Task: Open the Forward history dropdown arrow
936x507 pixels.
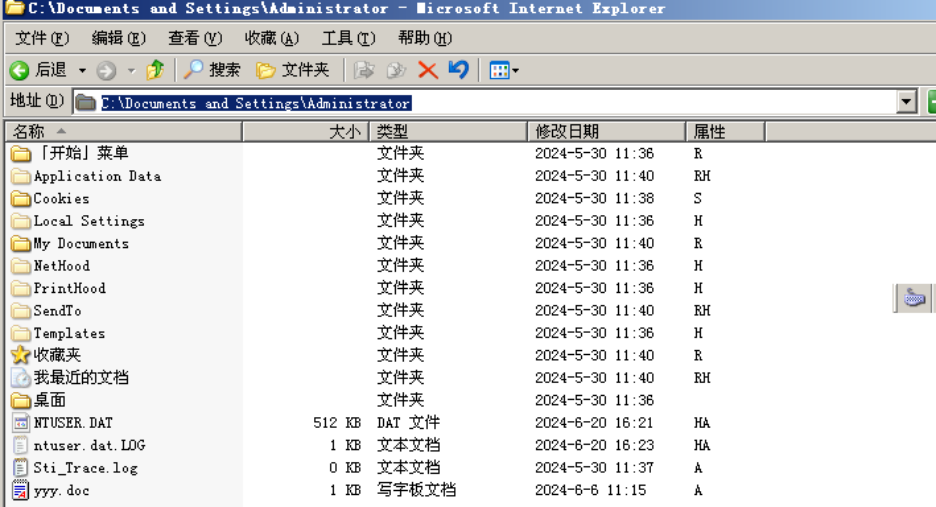Action: pos(131,70)
